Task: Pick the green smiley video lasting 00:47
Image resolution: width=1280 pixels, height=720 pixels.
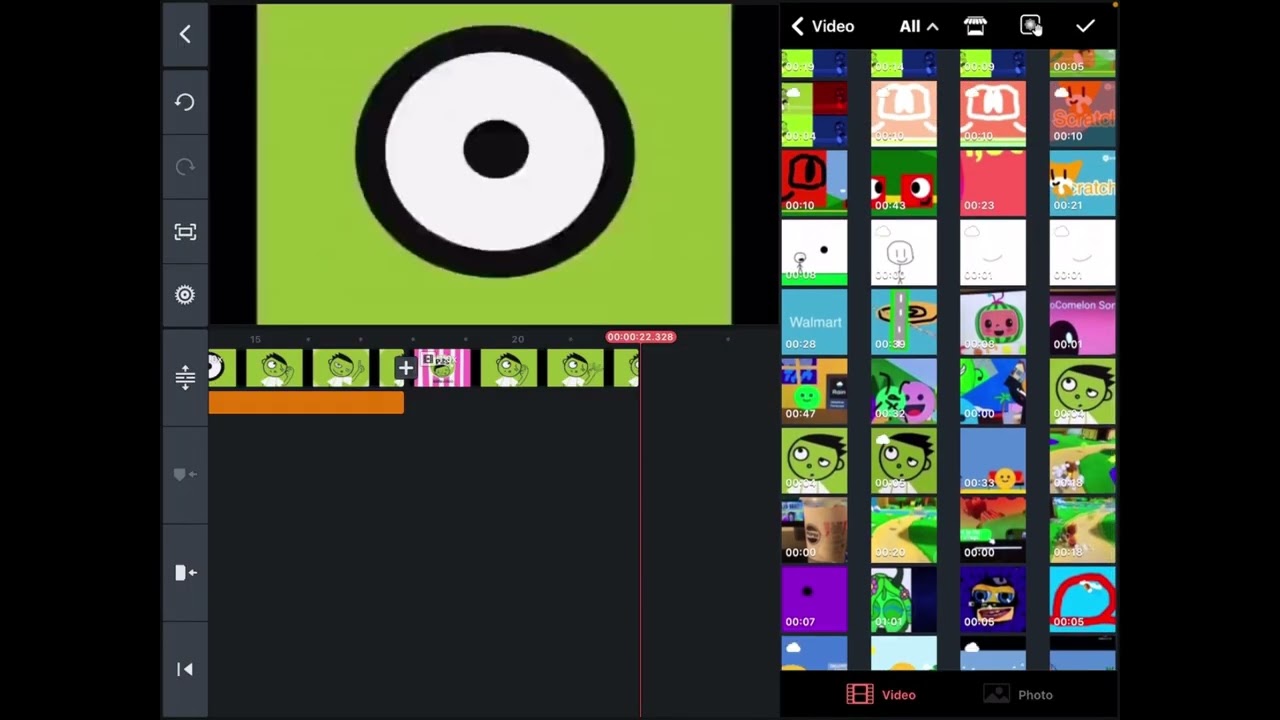Action: [x=814, y=391]
